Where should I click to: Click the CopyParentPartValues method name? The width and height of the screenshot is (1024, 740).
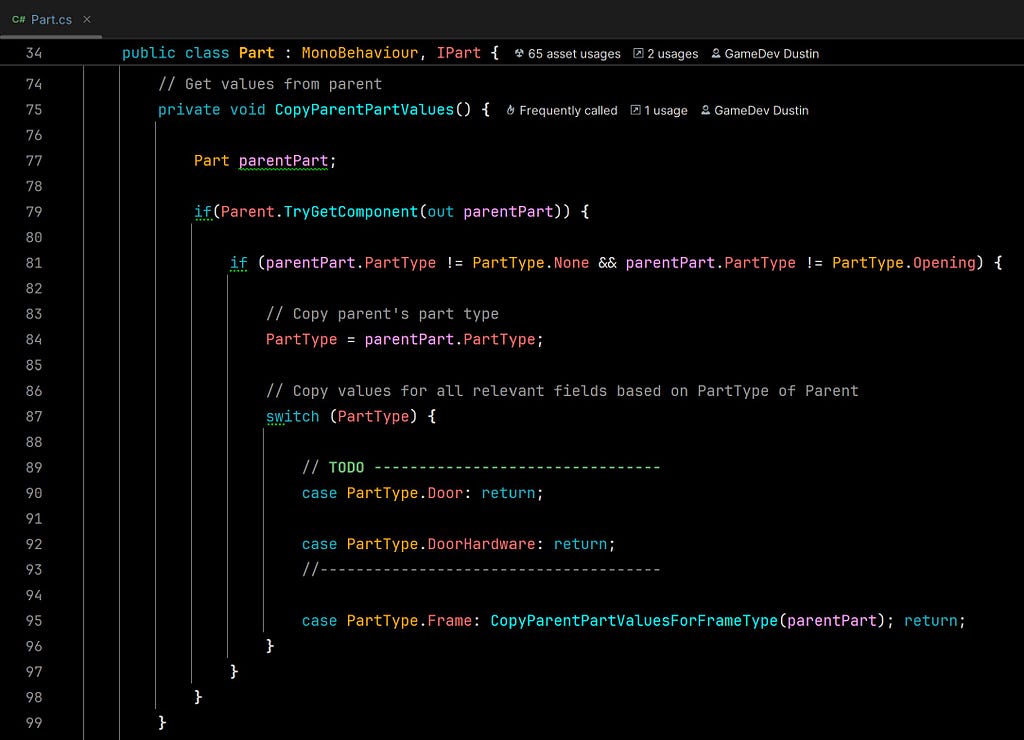tap(364, 110)
